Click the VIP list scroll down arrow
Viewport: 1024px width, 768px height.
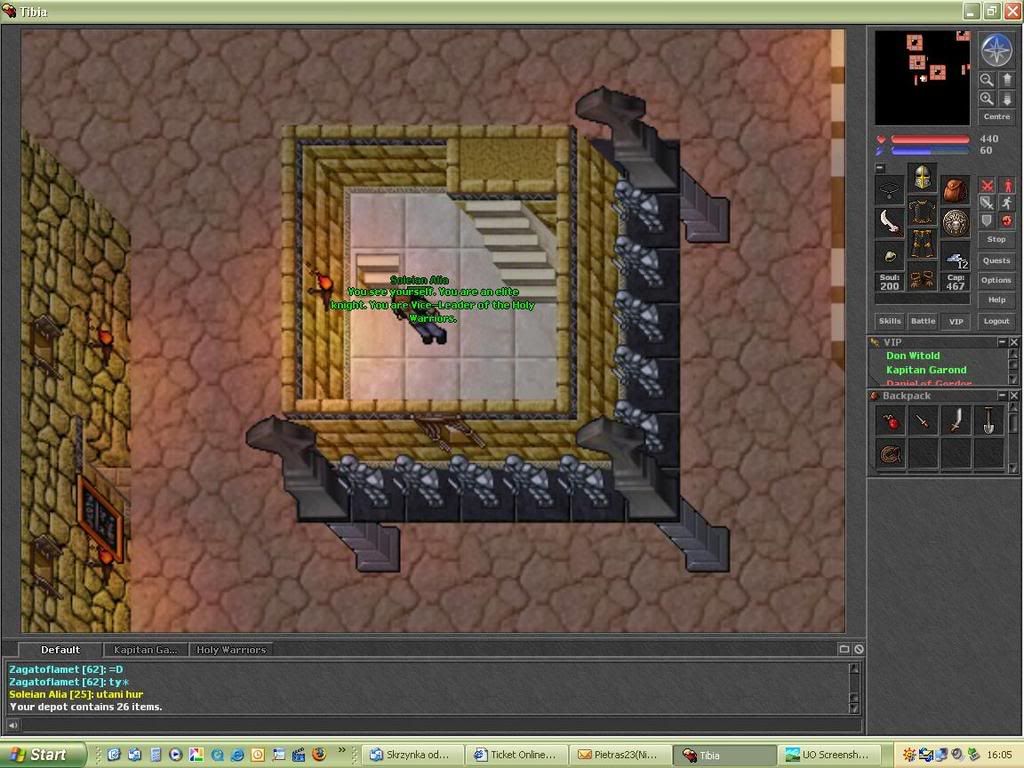1014,380
